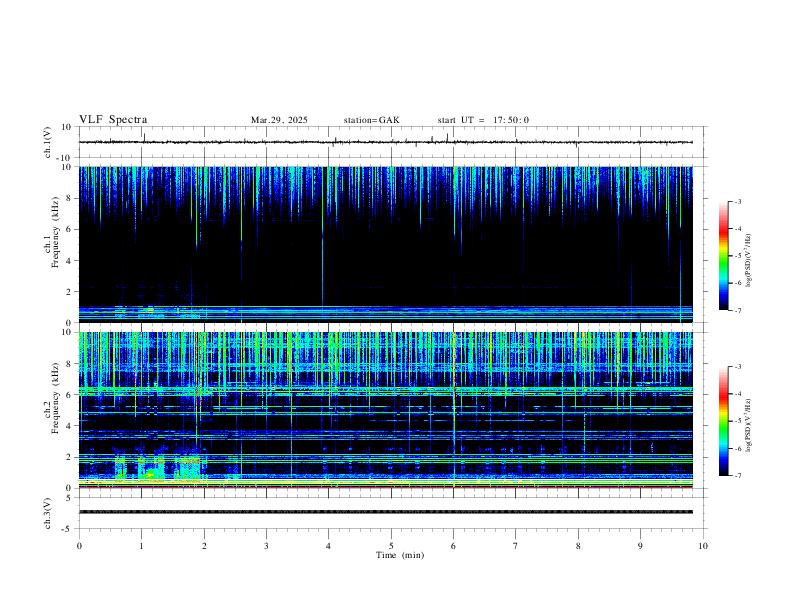
Task: Select the date text "Mar.29, 2025"
Action: point(279,120)
